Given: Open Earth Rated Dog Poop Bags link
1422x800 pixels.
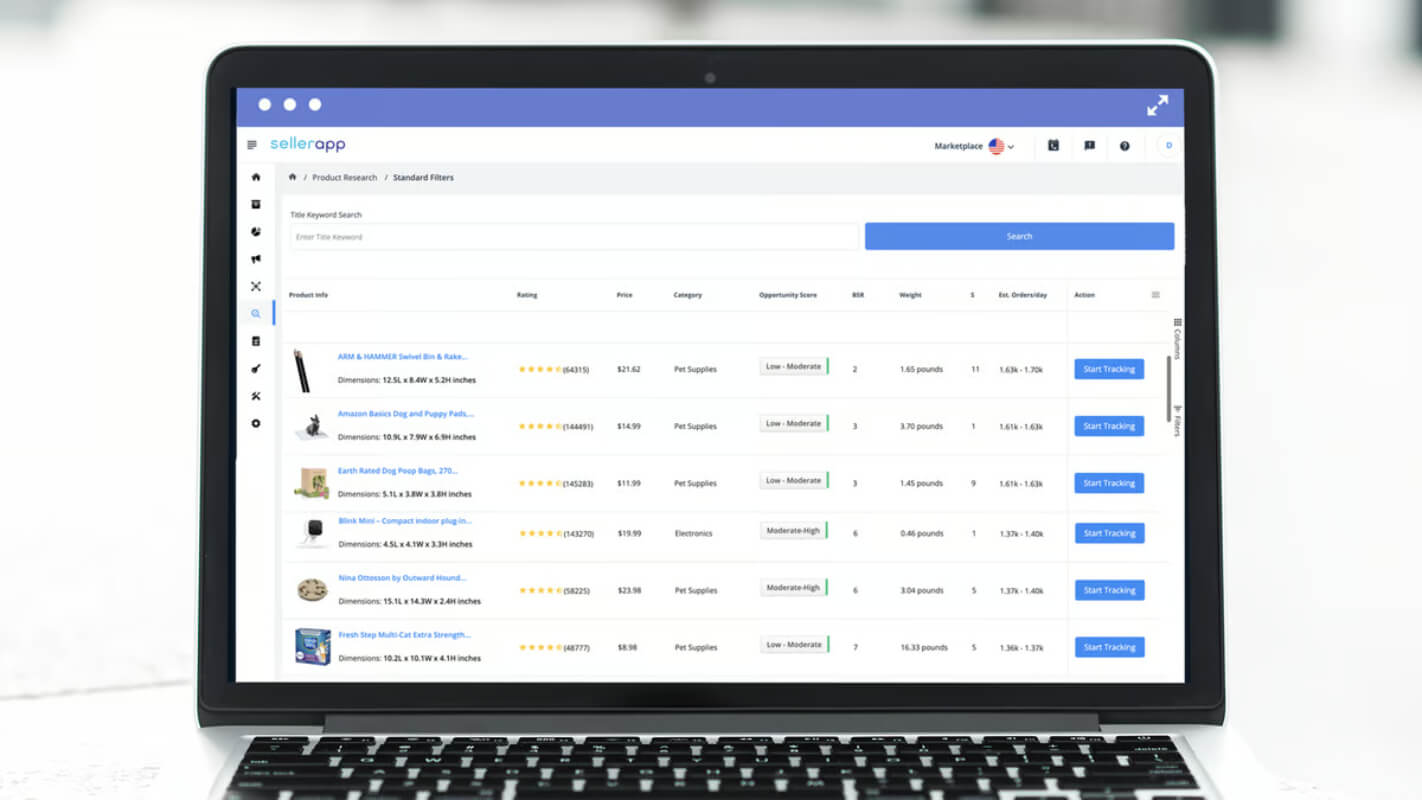Looking at the screenshot, I should [x=398, y=470].
